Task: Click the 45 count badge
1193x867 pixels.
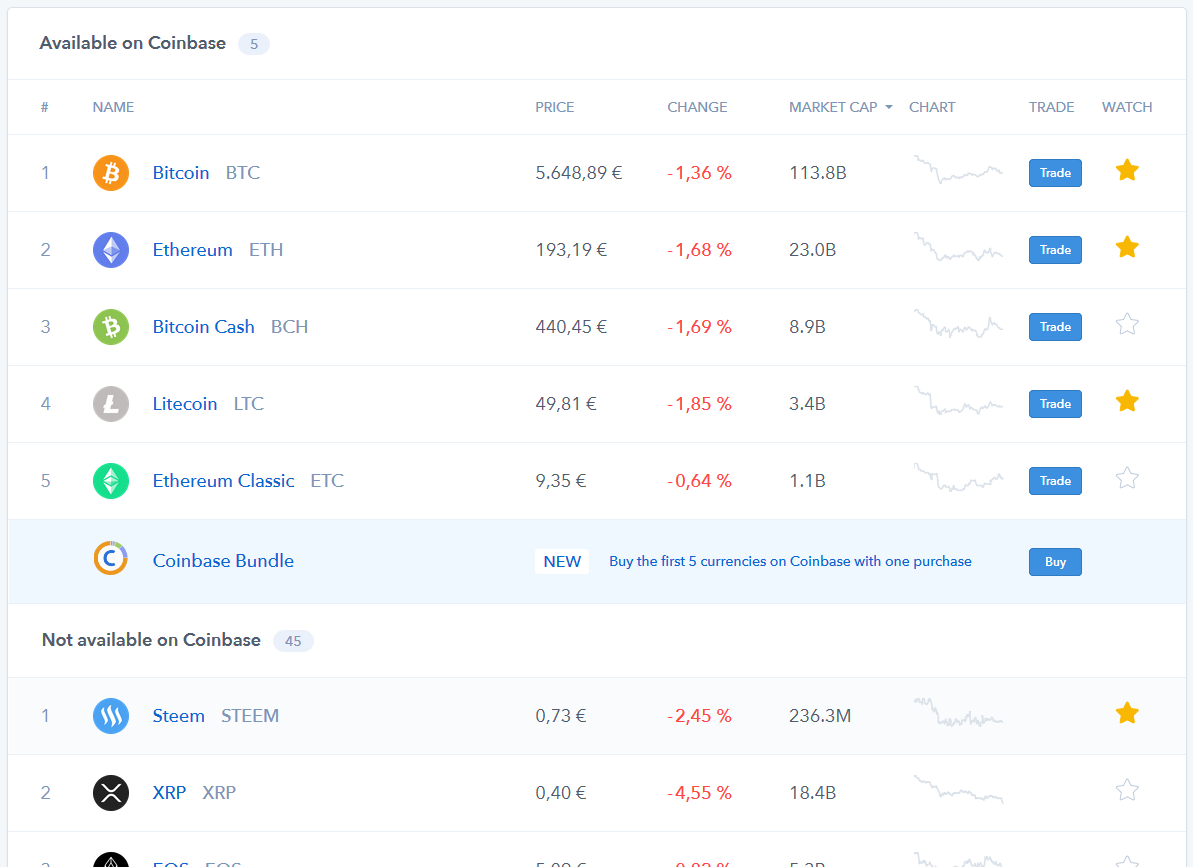Action: tap(293, 641)
